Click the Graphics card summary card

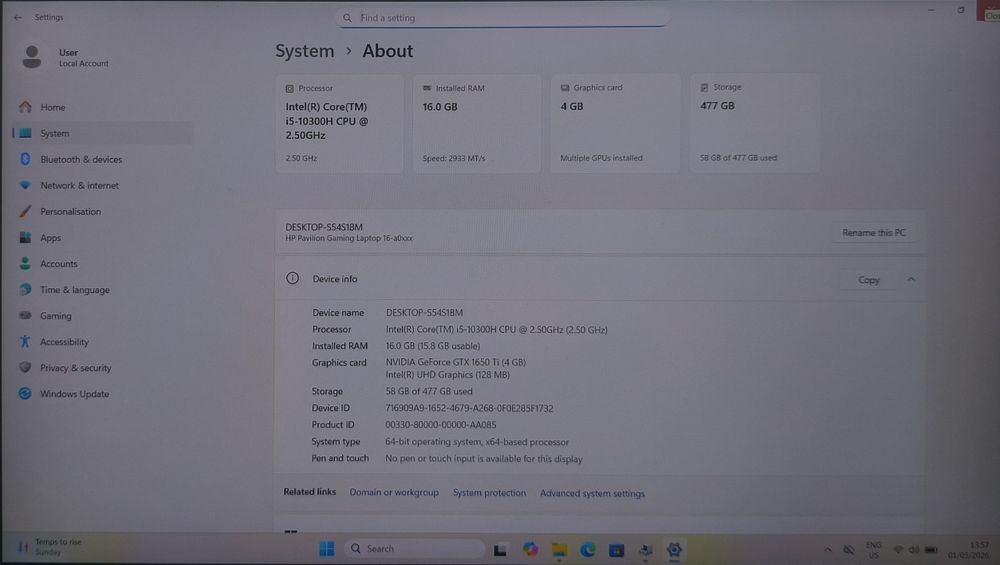[x=615, y=123]
